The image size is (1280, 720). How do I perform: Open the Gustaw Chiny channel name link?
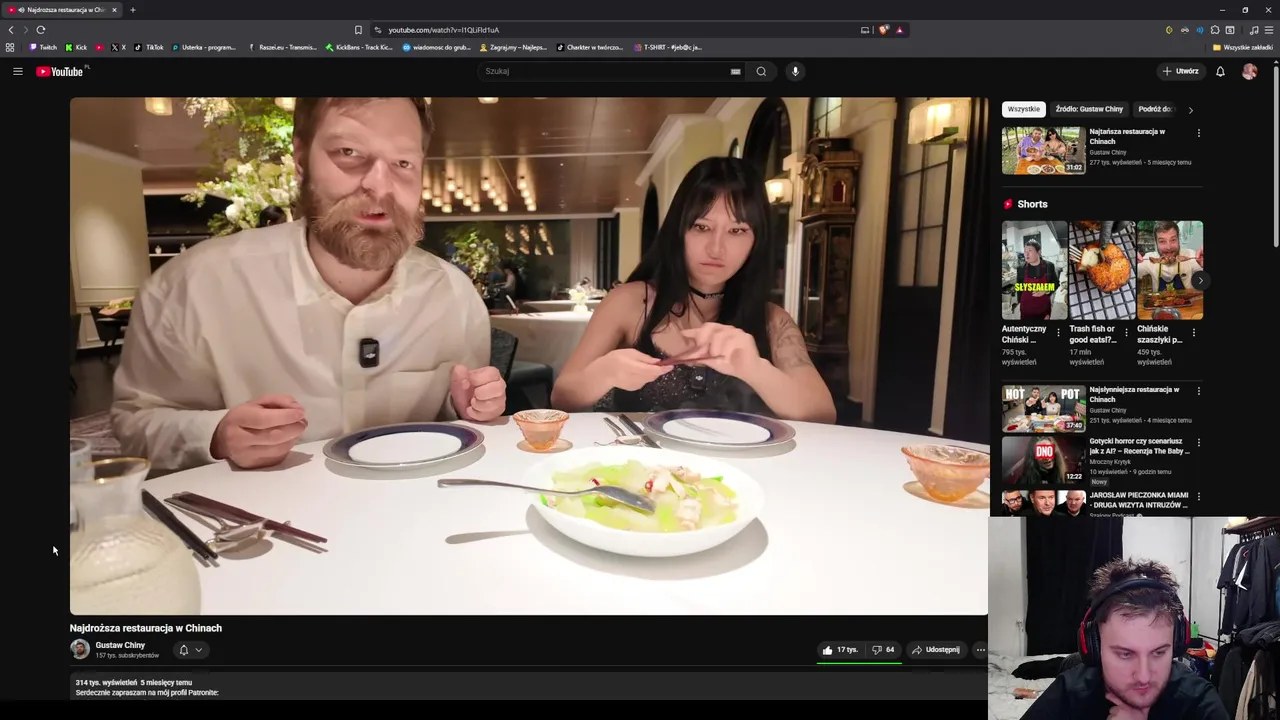coord(120,645)
